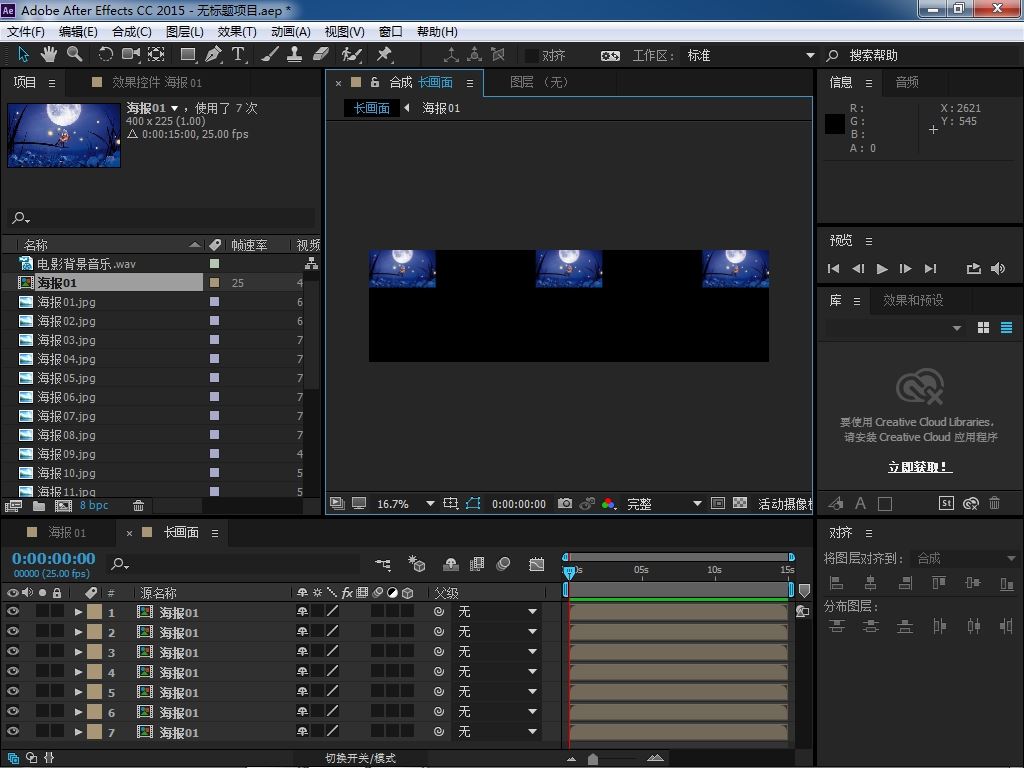Expand layer 6 properties triangle
Viewport: 1024px width, 768px height.
point(78,712)
